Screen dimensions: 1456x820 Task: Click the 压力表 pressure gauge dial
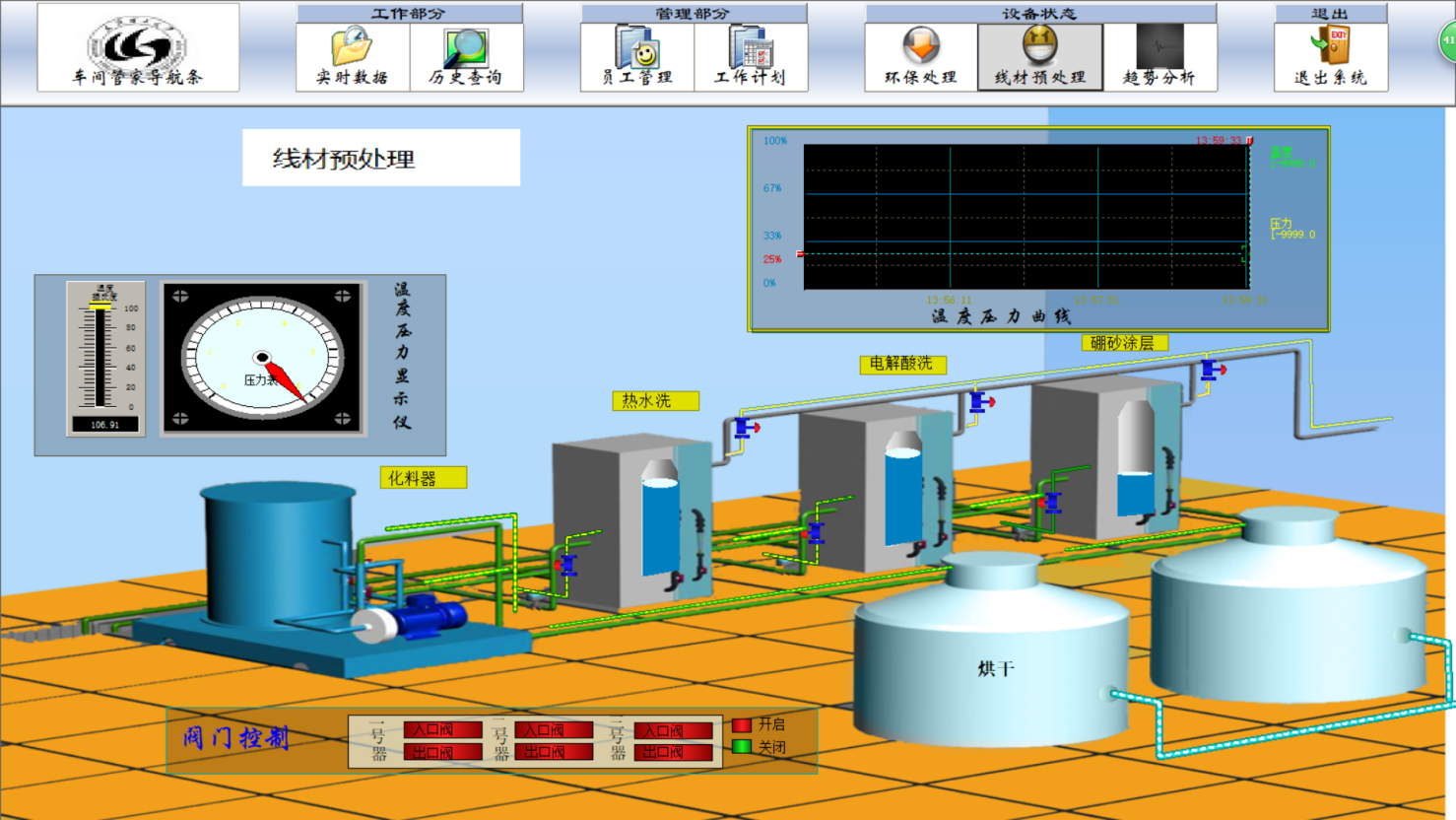coord(262,358)
